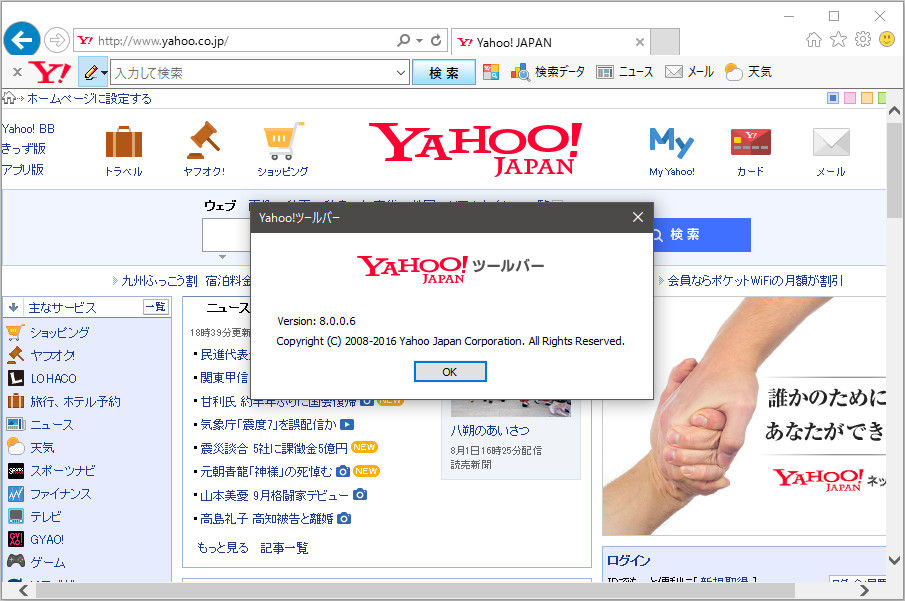The image size is (905, 601).
Task: Open 旅行、ホテル予約 in the services list
Action: point(75,402)
